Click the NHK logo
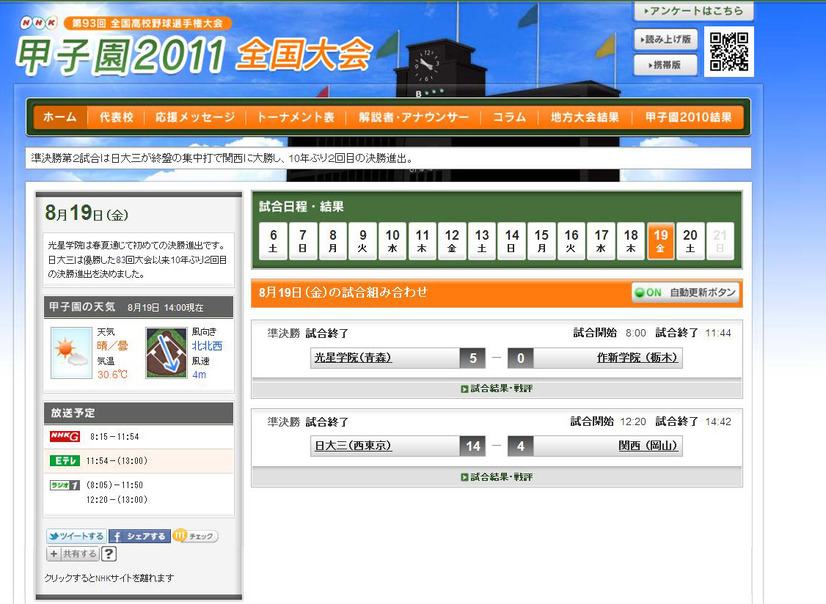The height and width of the screenshot is (604, 826). (x=38, y=23)
